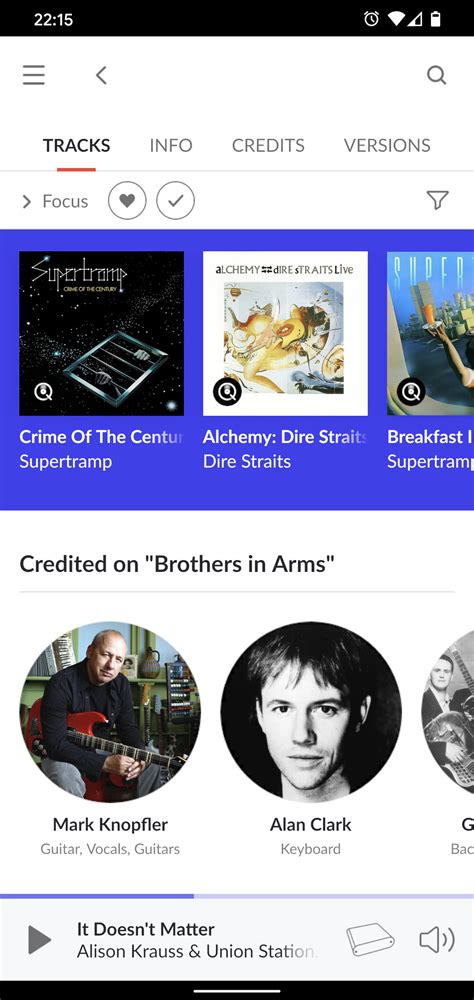This screenshot has width=474, height=1000.
Task: Open Alan Clark artist link
Action: click(x=311, y=824)
